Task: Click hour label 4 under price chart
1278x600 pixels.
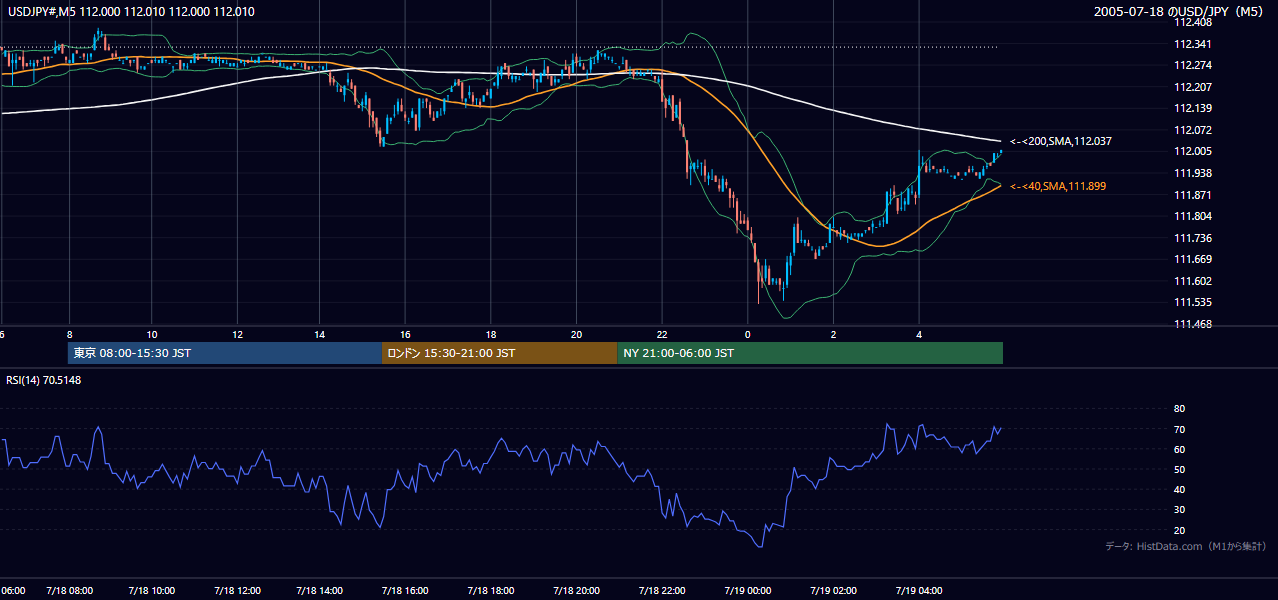Action: pos(919,334)
